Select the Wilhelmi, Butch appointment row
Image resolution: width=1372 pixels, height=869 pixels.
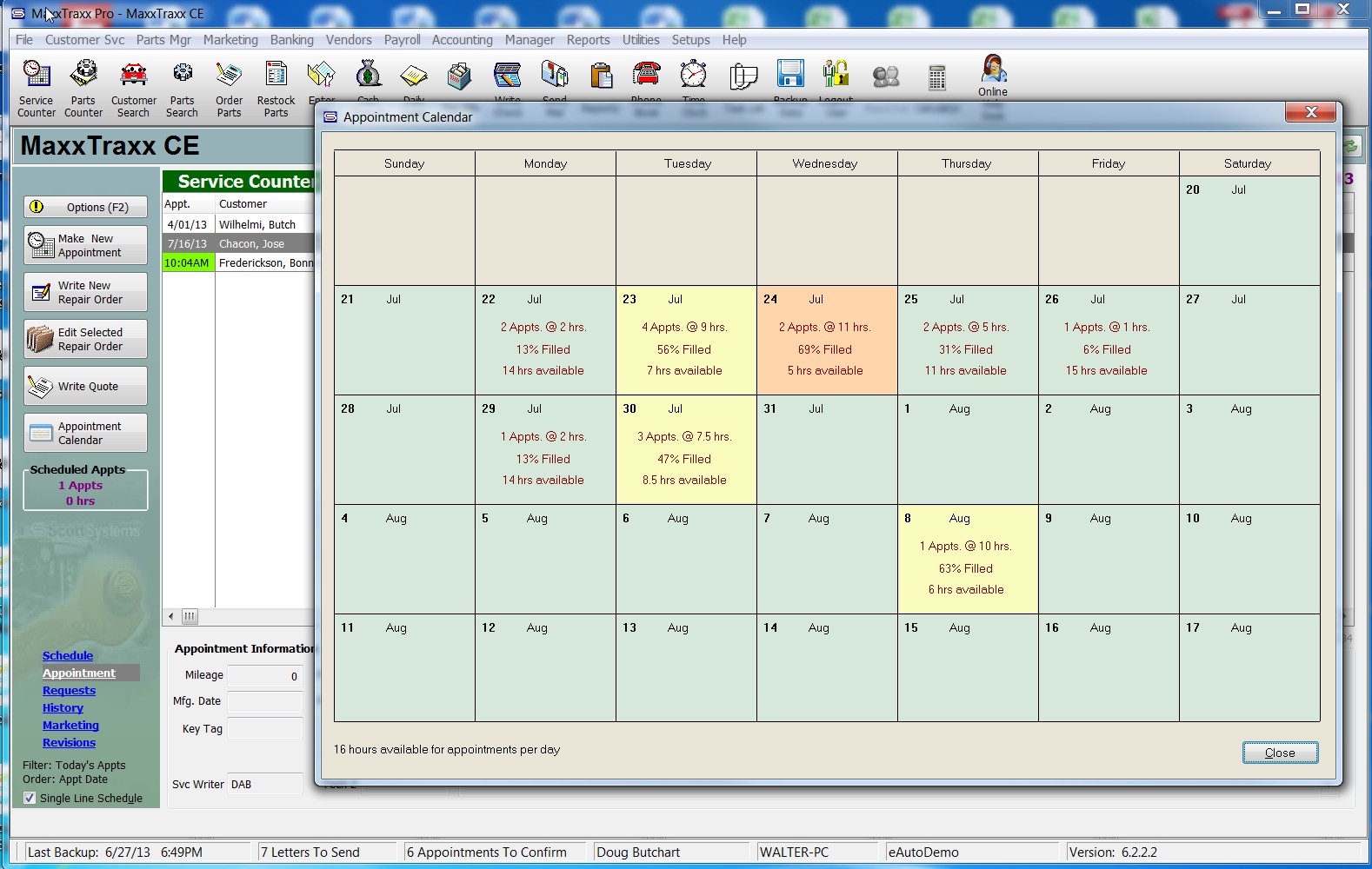[238, 224]
